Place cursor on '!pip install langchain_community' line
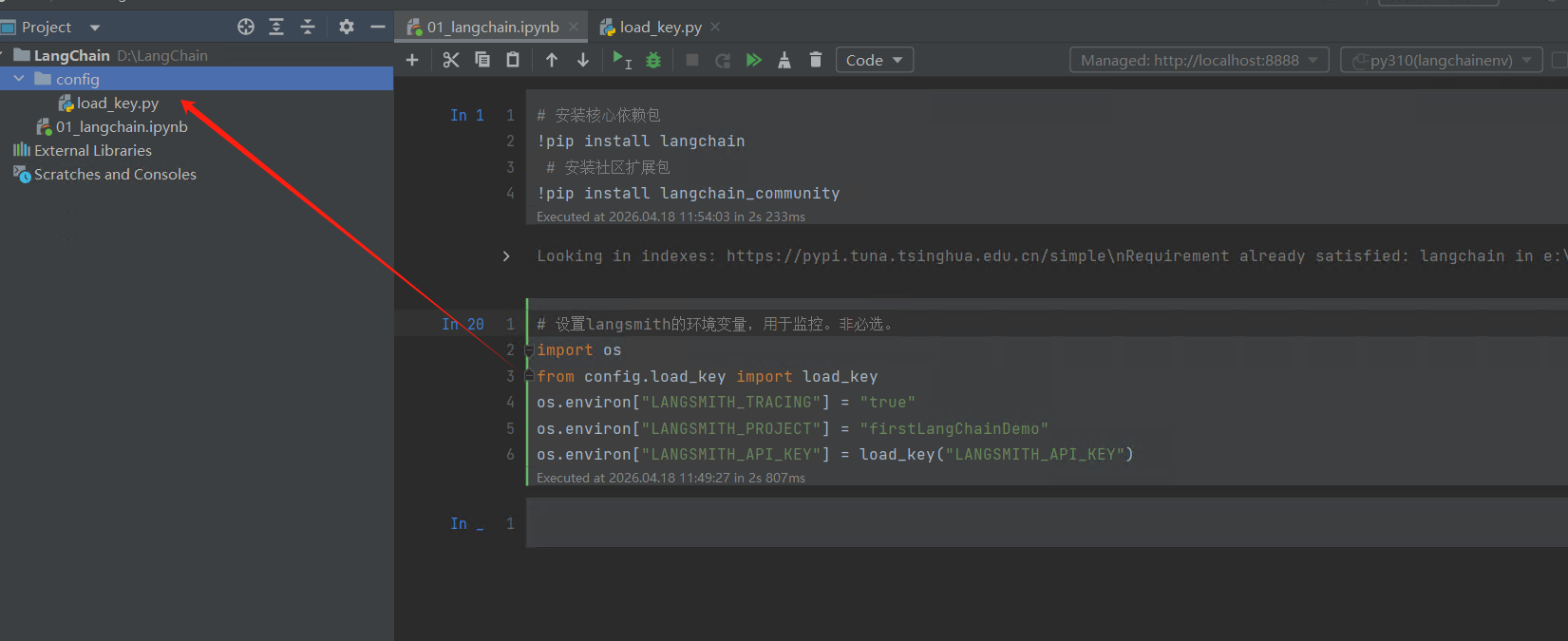Image resolution: width=1568 pixels, height=641 pixels. pos(689,193)
